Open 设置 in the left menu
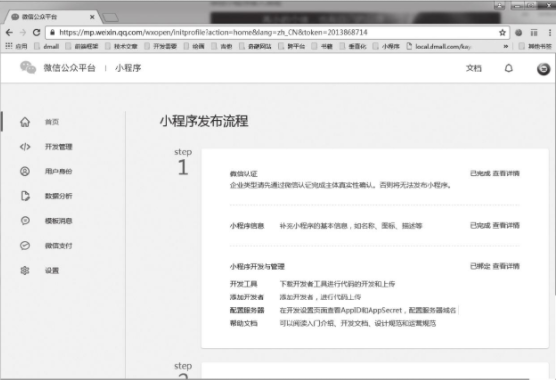Screen dimensions: 556x380 (52, 270)
